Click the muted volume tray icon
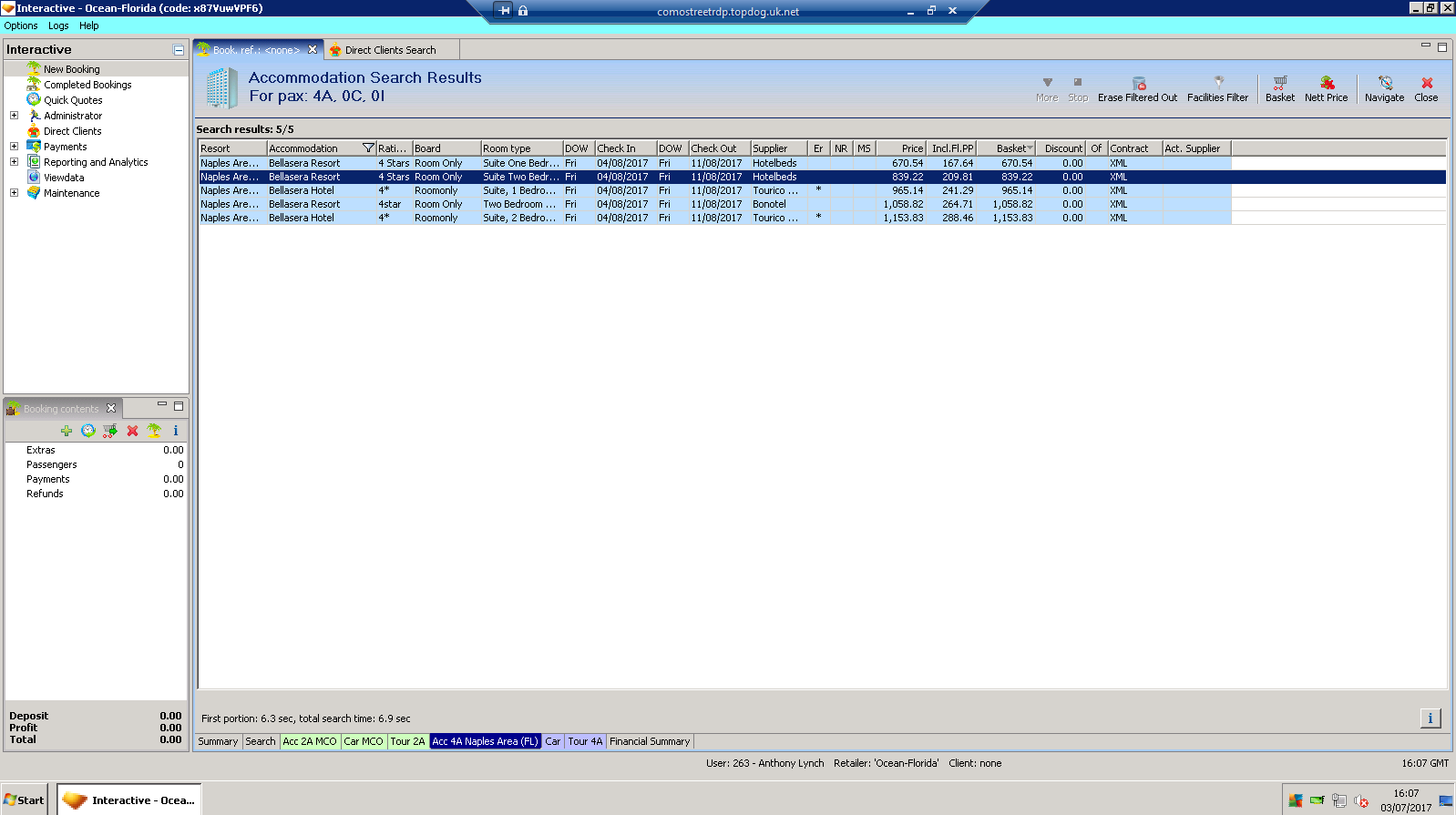Viewport: 1456px width, 815px height. (1361, 801)
